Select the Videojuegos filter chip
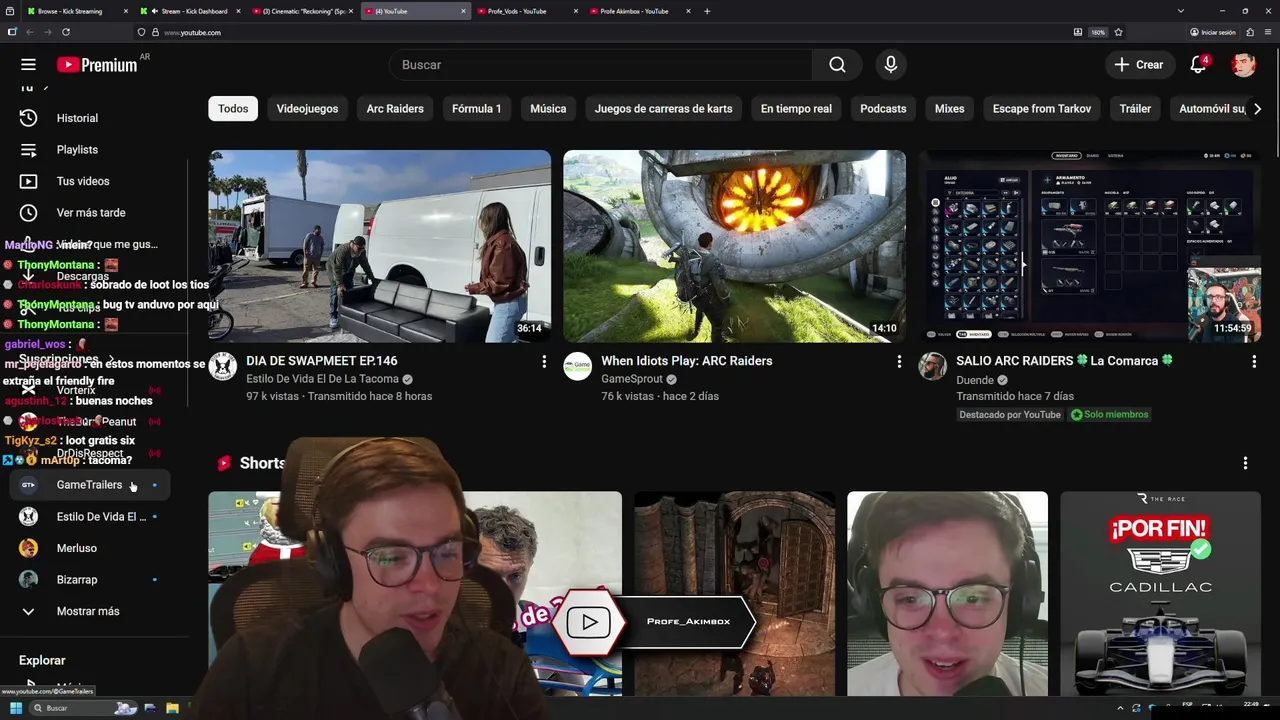 click(x=307, y=108)
